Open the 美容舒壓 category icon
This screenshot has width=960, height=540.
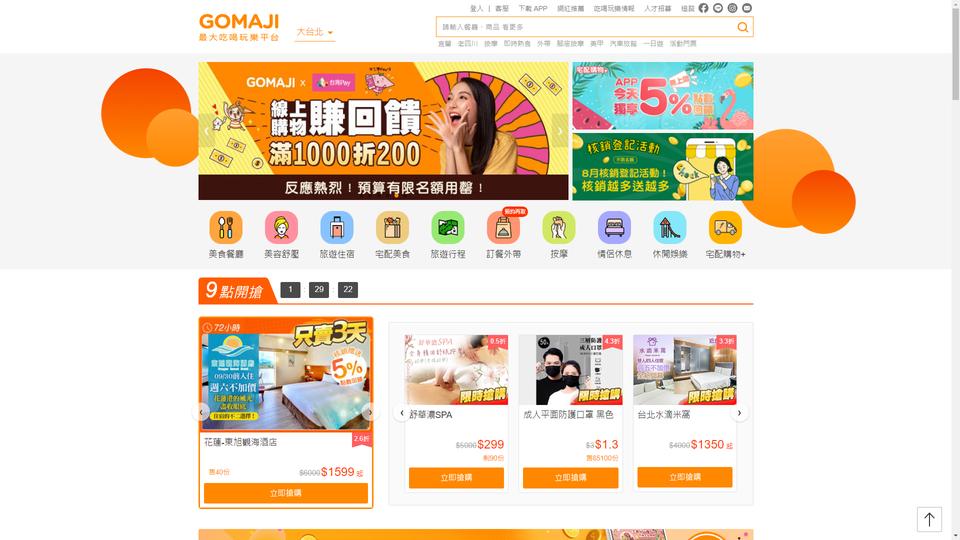[281, 228]
